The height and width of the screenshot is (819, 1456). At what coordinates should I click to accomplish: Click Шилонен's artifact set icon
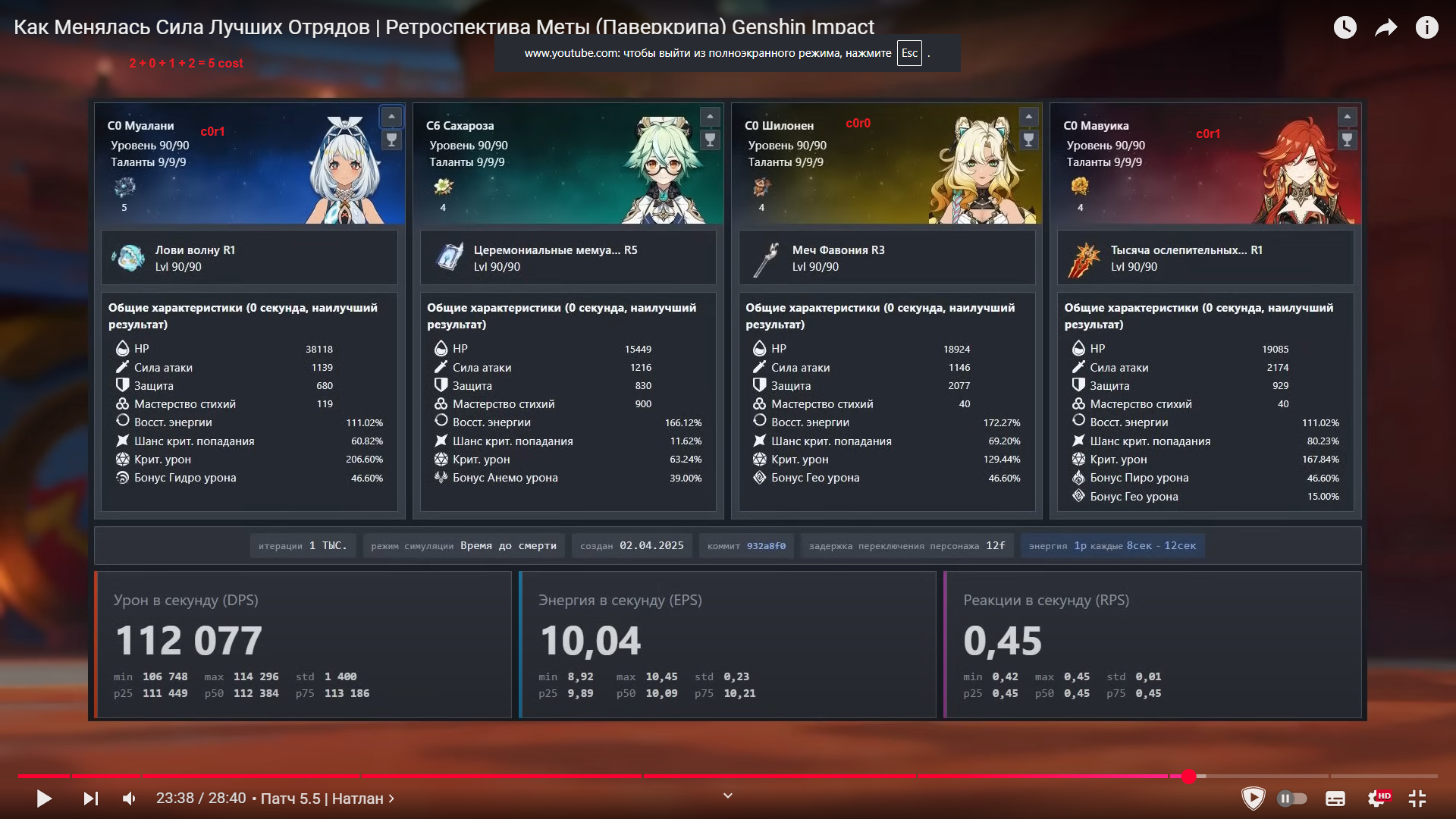tap(761, 187)
